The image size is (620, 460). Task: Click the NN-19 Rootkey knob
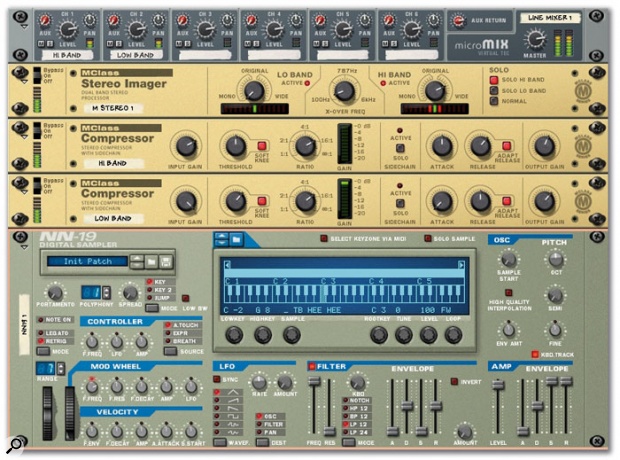pos(378,335)
